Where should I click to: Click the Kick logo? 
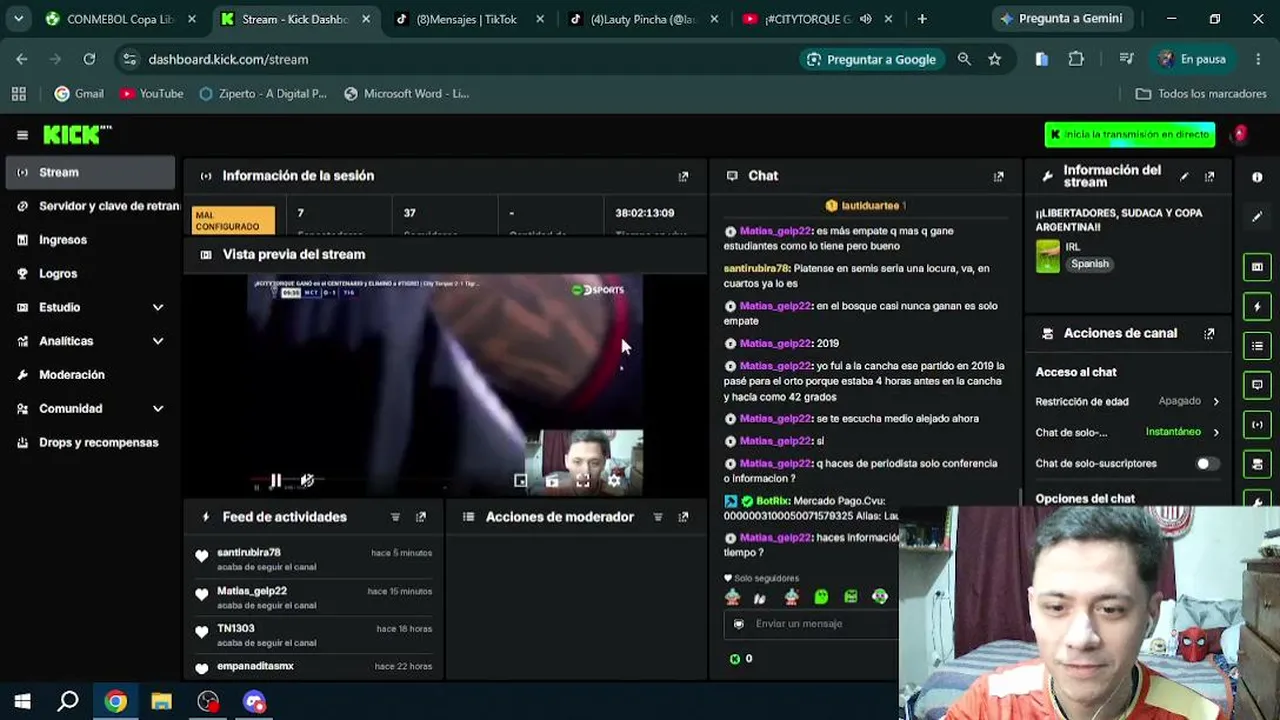click(x=77, y=135)
